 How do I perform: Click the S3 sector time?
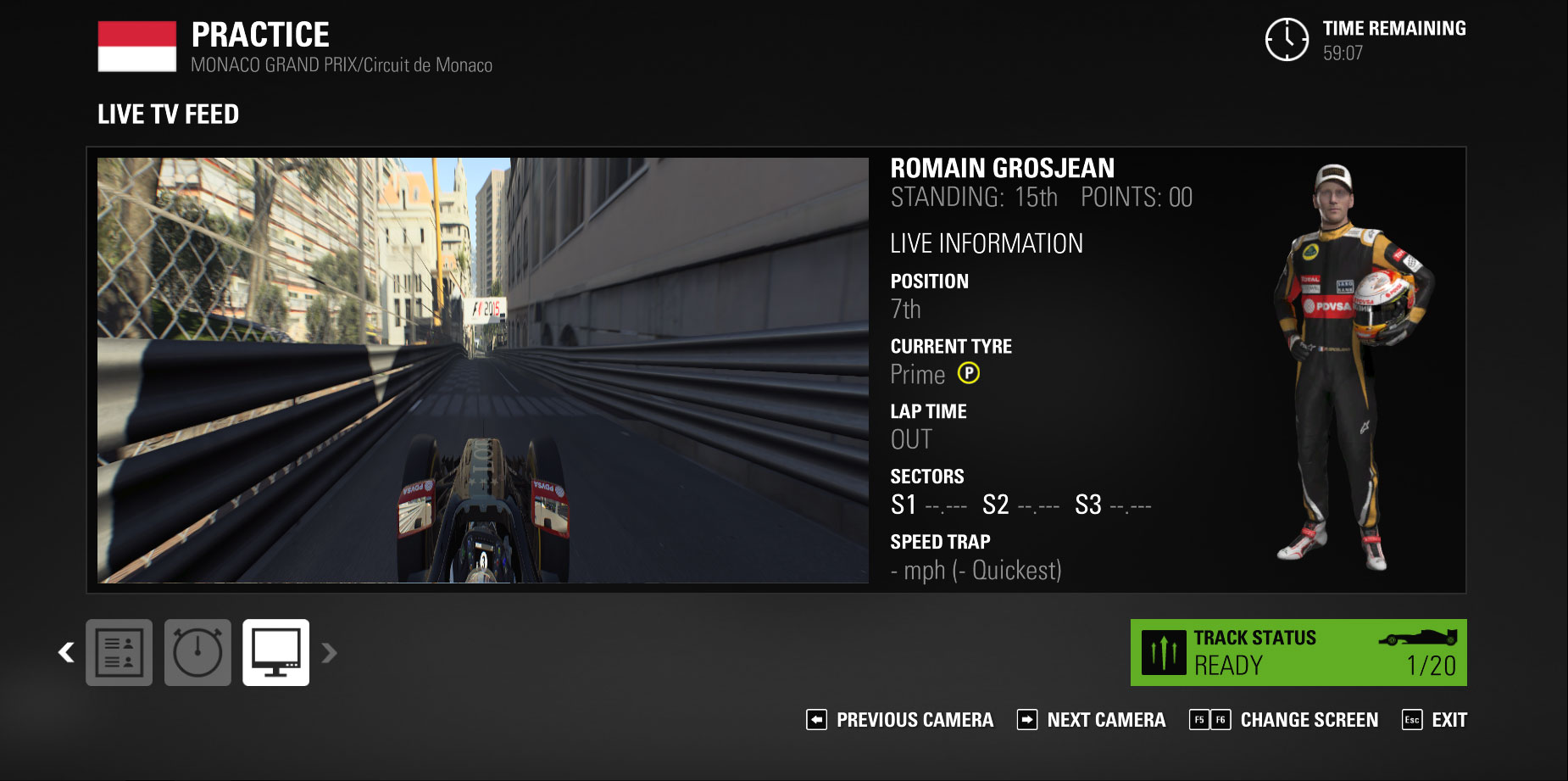[x=1114, y=505]
